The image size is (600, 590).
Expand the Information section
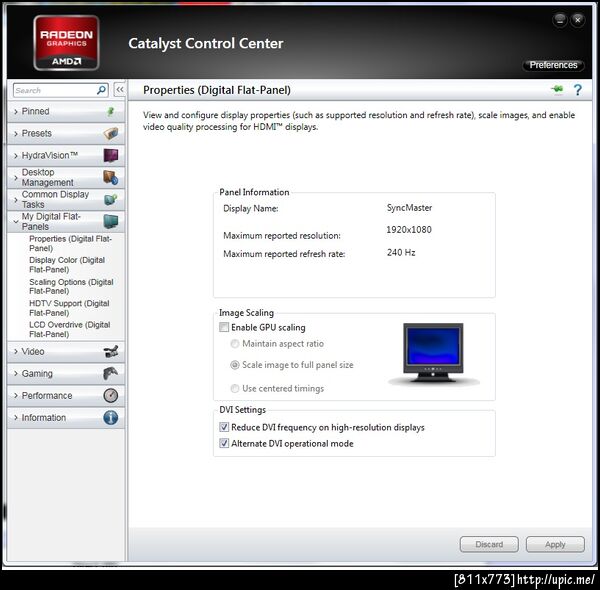pos(66,417)
